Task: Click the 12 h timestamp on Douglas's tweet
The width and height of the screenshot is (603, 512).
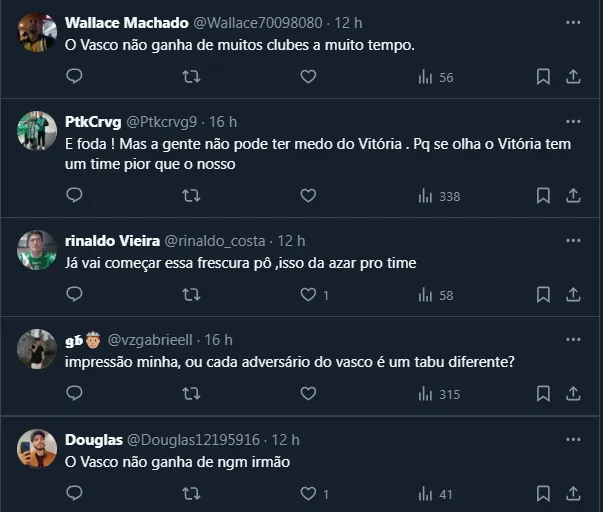Action: point(285,439)
